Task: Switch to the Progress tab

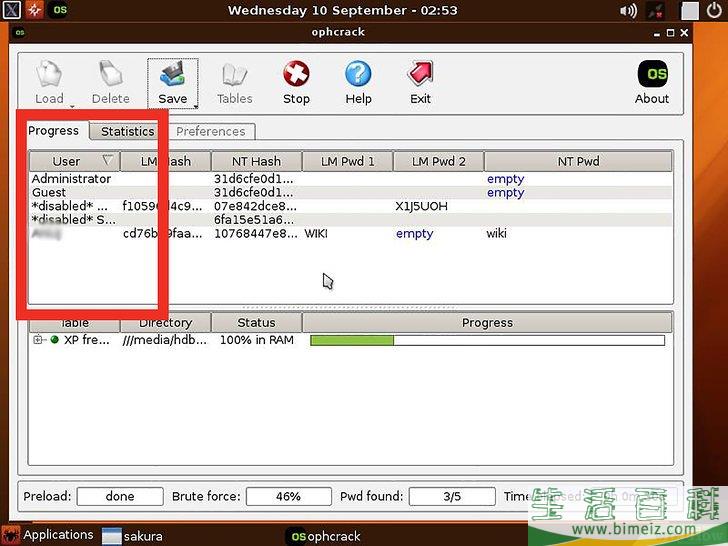Action: pyautogui.click(x=53, y=131)
